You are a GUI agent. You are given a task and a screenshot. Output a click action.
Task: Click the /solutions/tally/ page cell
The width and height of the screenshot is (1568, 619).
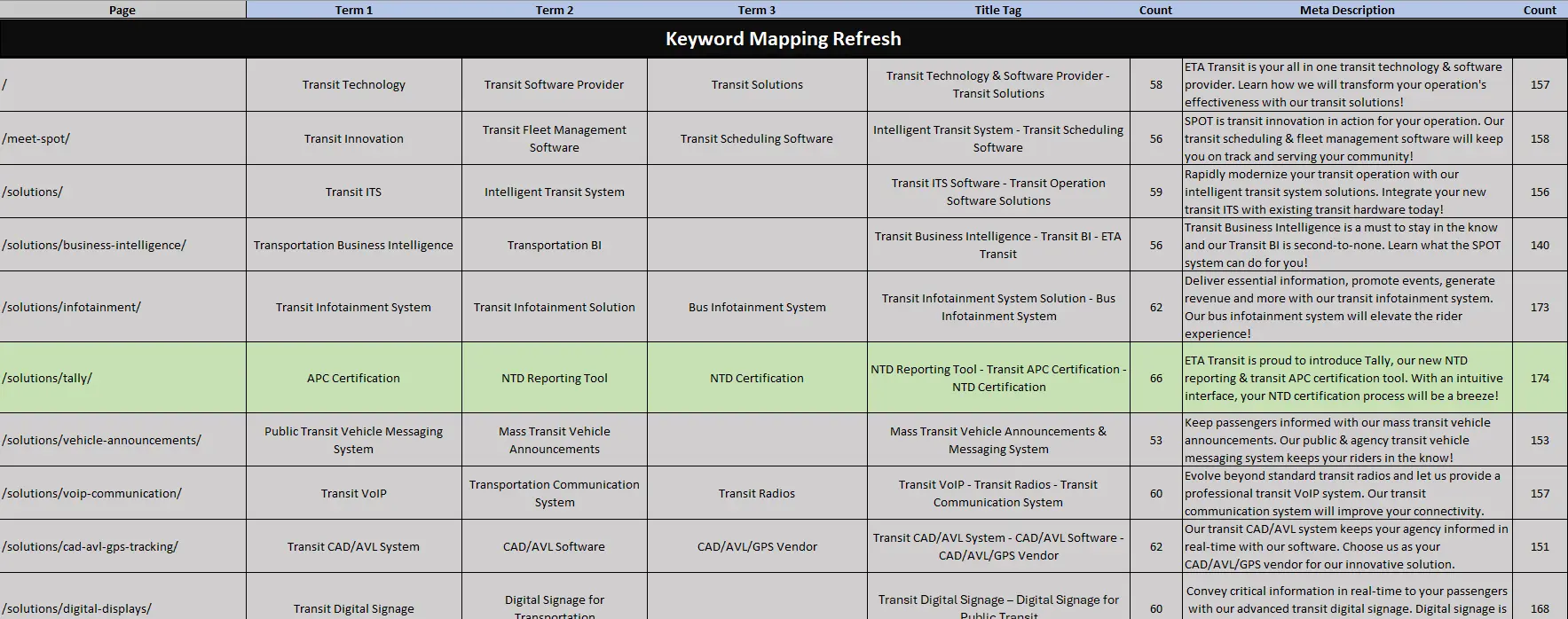pyautogui.click(x=122, y=378)
